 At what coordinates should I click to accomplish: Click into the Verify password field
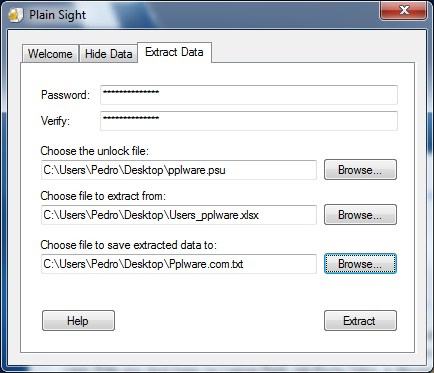(249, 121)
